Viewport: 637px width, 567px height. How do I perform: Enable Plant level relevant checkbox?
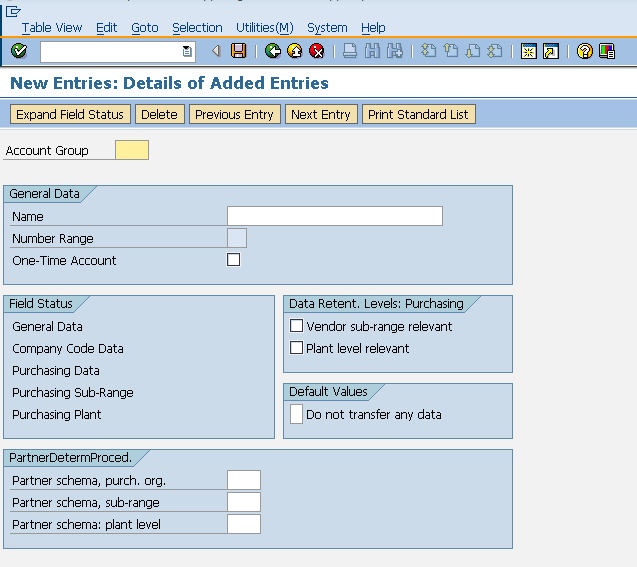pyautogui.click(x=296, y=348)
